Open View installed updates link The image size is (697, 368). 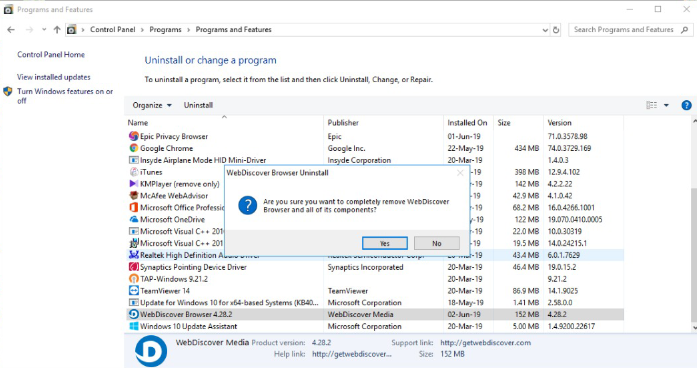54,77
